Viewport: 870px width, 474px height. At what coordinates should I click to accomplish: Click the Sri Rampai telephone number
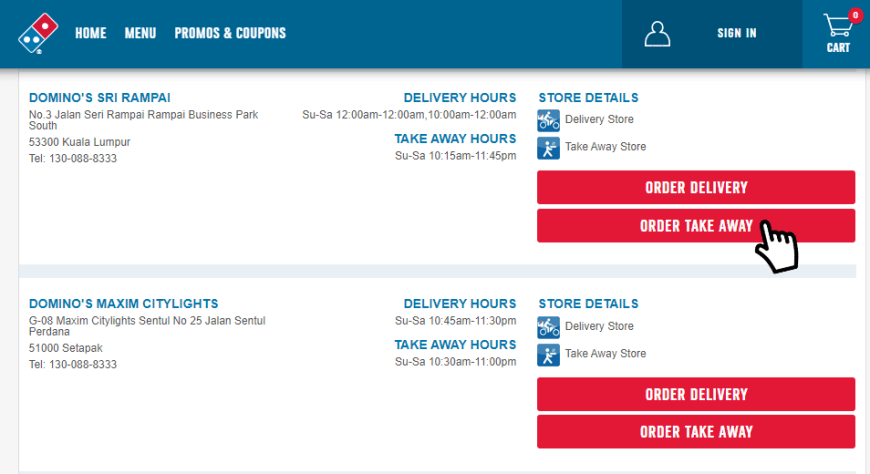(83, 159)
